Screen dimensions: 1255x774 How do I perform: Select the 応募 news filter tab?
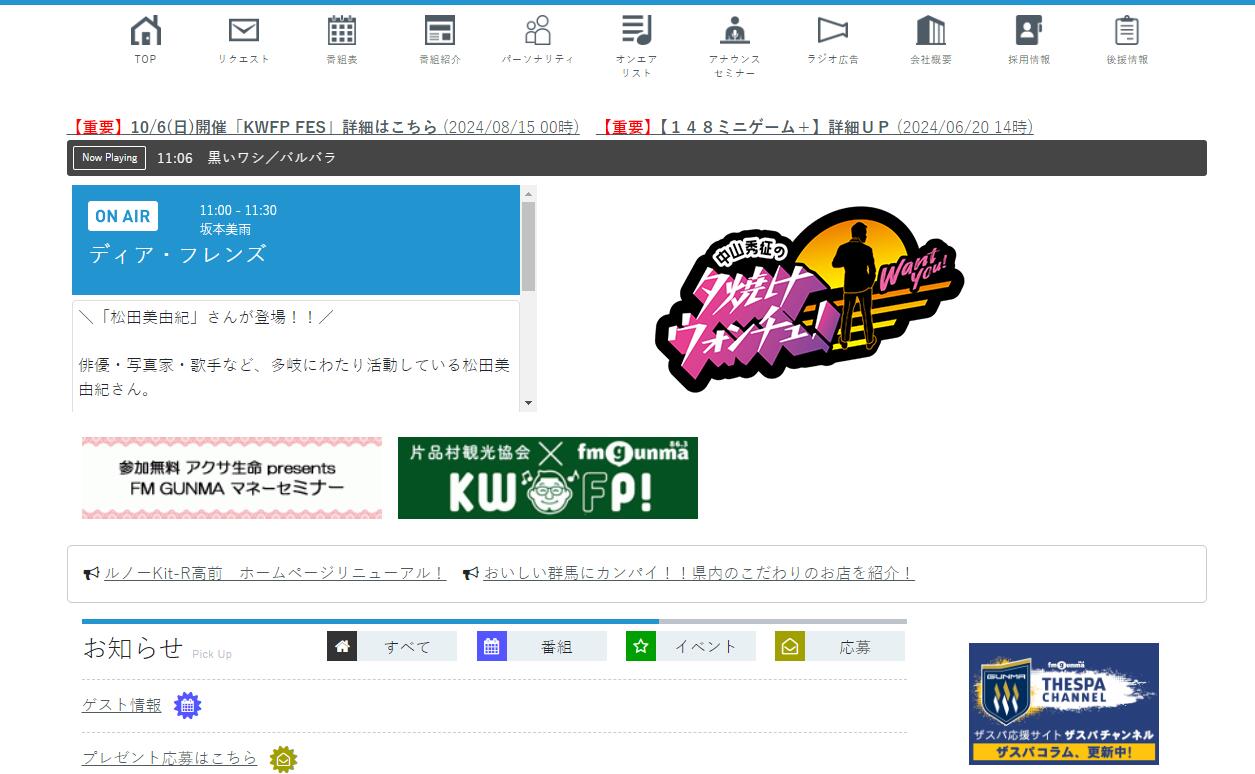point(840,646)
